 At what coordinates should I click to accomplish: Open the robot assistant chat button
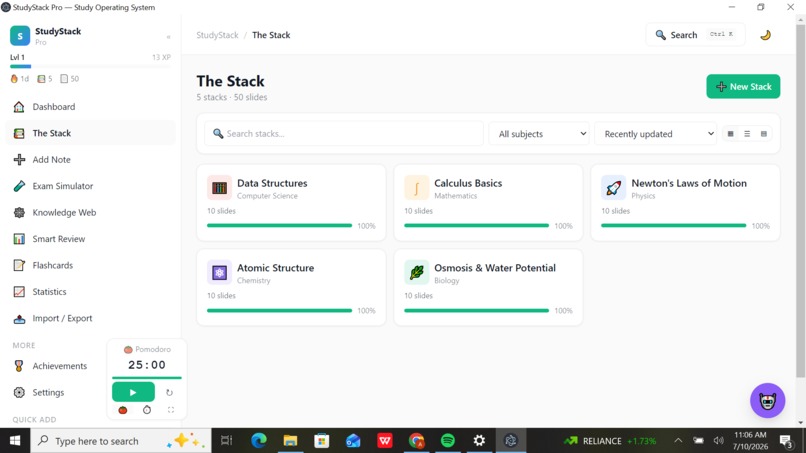(x=767, y=401)
